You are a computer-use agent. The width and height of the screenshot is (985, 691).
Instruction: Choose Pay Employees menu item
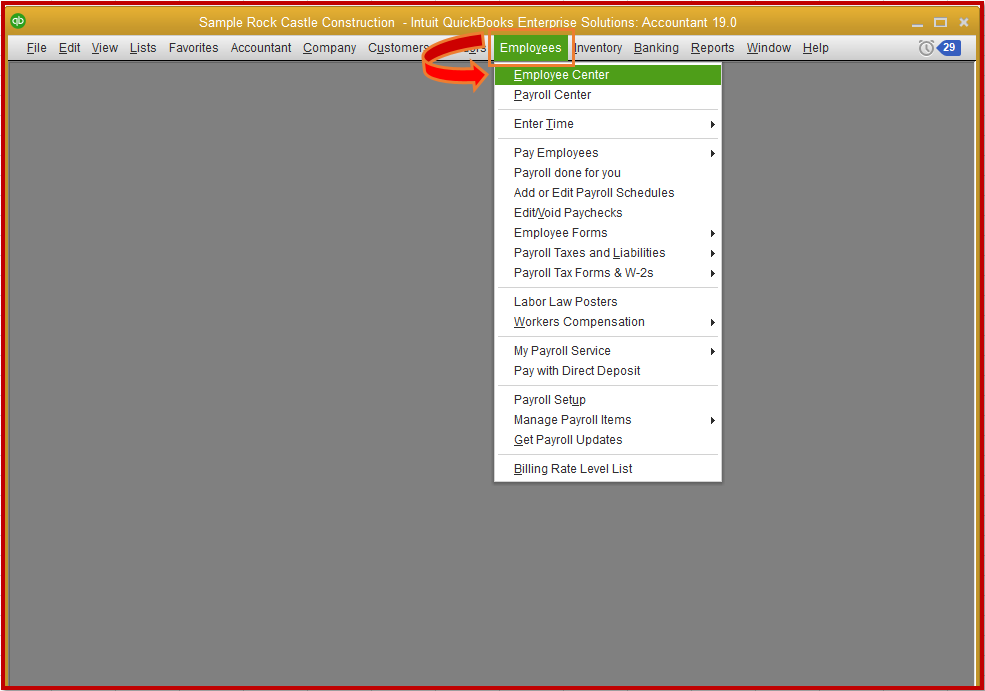[607, 153]
